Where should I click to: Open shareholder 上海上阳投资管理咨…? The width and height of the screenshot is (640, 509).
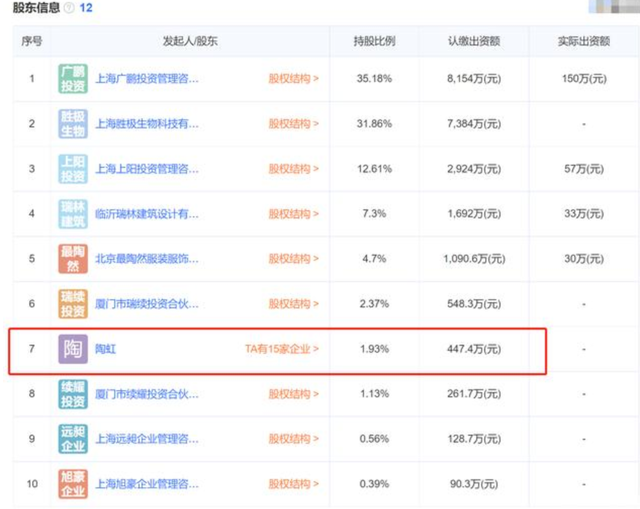coord(147,169)
